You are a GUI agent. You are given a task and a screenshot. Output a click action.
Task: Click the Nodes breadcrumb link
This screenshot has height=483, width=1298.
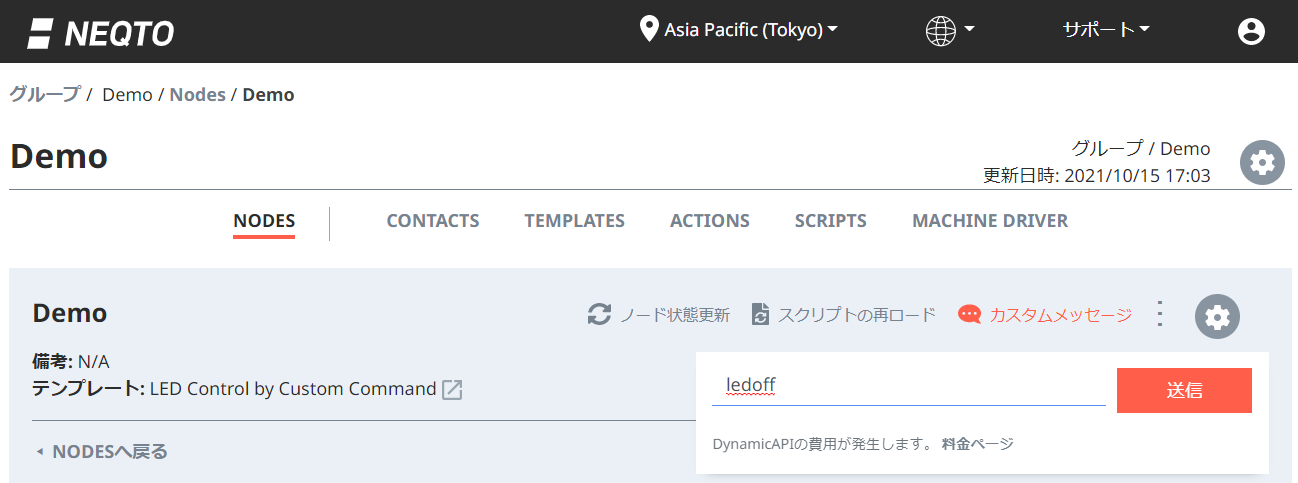197,95
